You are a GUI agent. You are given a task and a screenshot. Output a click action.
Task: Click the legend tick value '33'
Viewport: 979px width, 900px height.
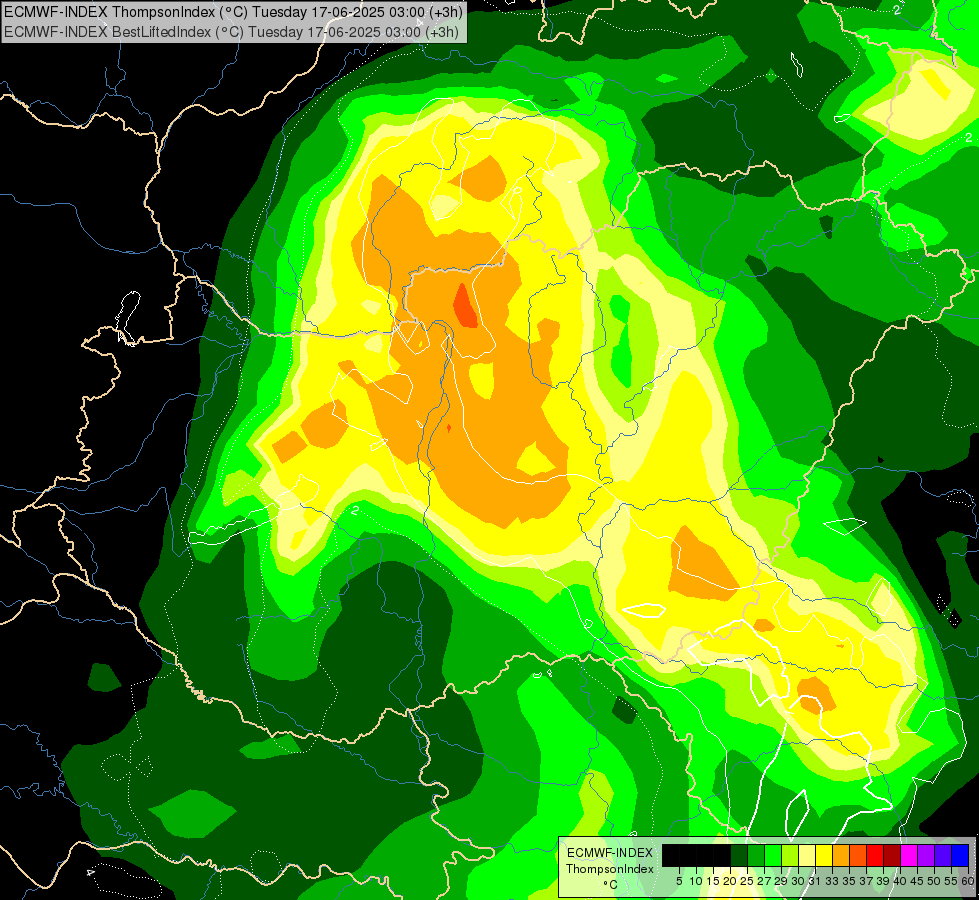coord(832,881)
